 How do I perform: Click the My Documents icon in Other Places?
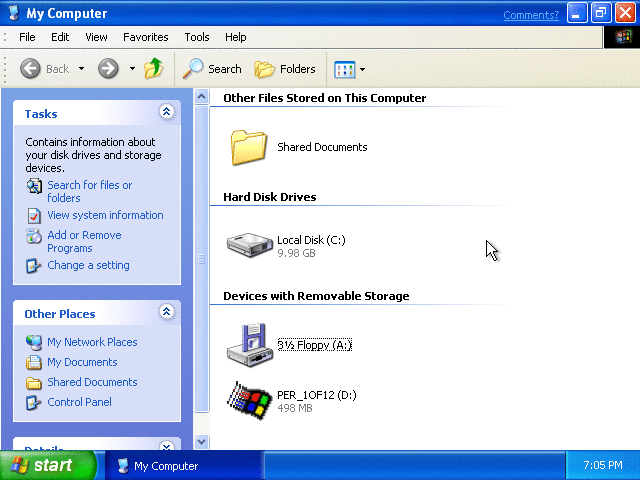coord(34,362)
